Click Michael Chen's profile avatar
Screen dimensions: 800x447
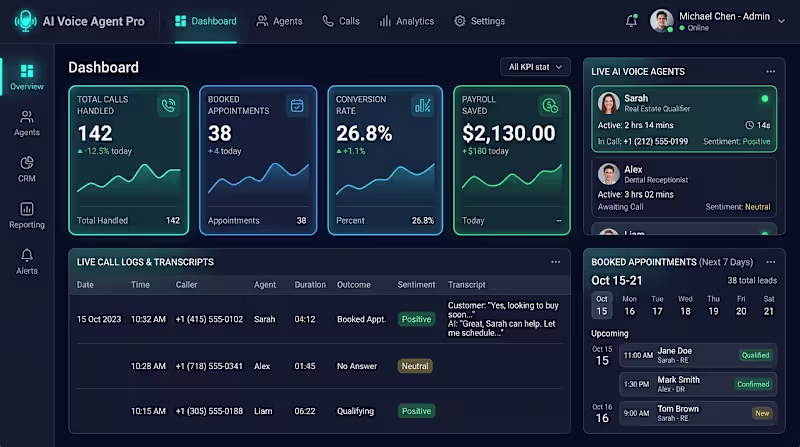pyautogui.click(x=661, y=21)
